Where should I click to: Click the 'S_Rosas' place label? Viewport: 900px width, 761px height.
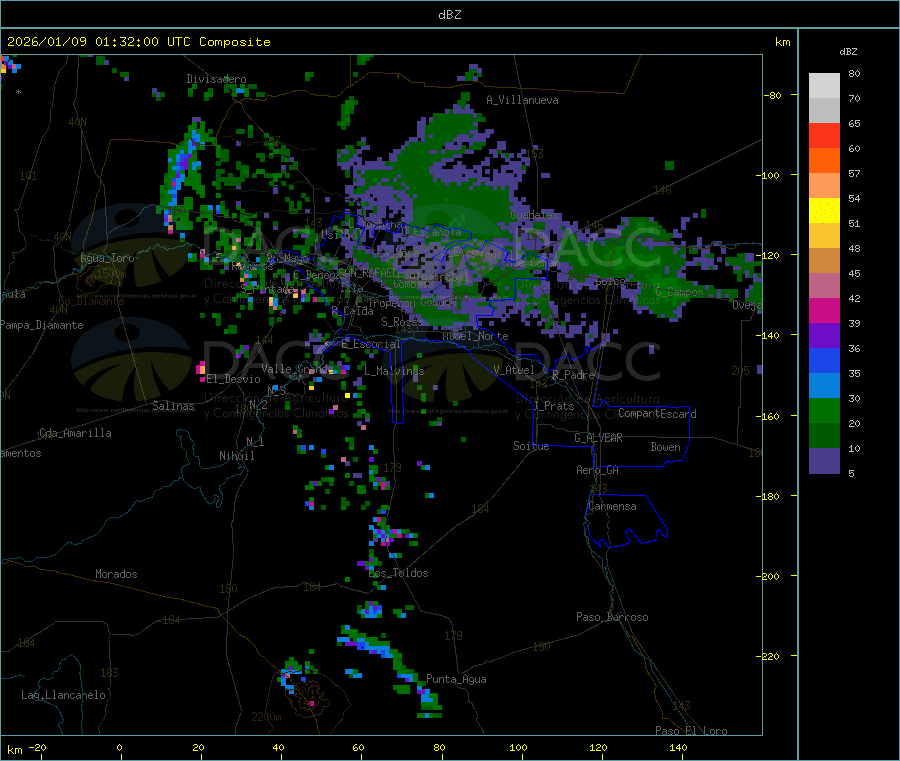tap(402, 322)
